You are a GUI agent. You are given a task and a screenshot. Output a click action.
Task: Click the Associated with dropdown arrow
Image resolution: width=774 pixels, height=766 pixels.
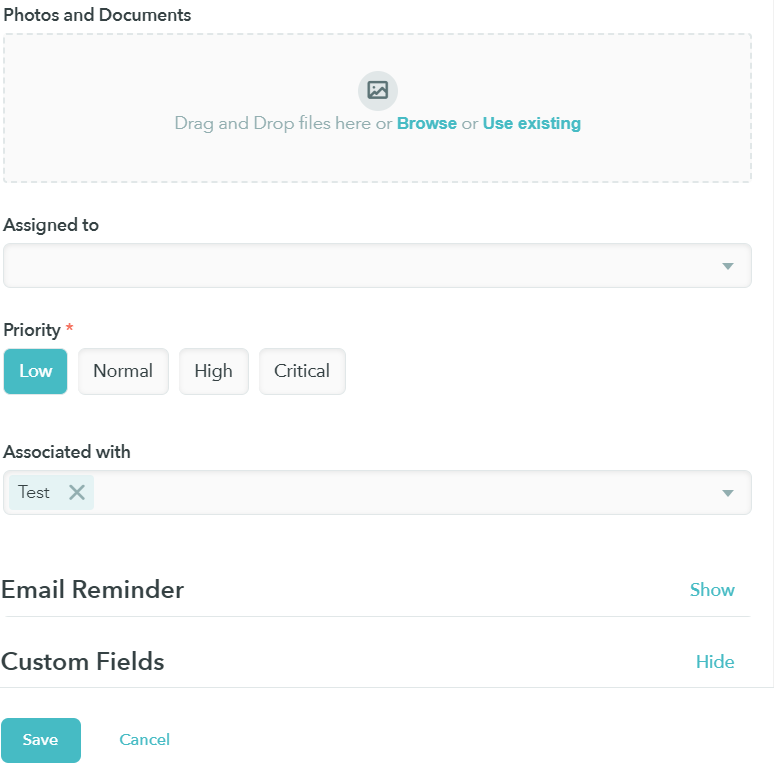click(x=728, y=493)
